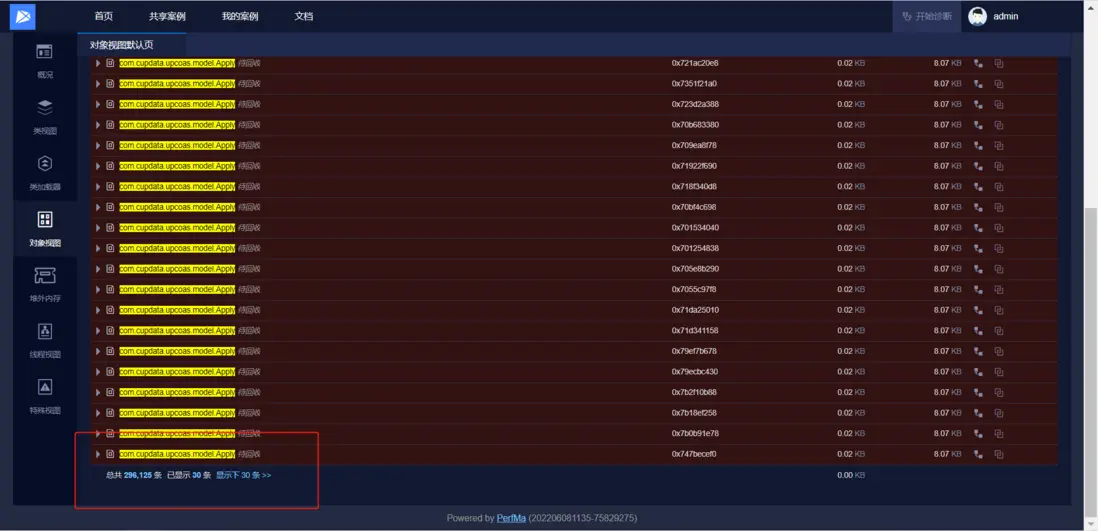Image resolution: width=1098 pixels, height=531 pixels.
Task: Click the admin avatar icon
Action: (978, 16)
